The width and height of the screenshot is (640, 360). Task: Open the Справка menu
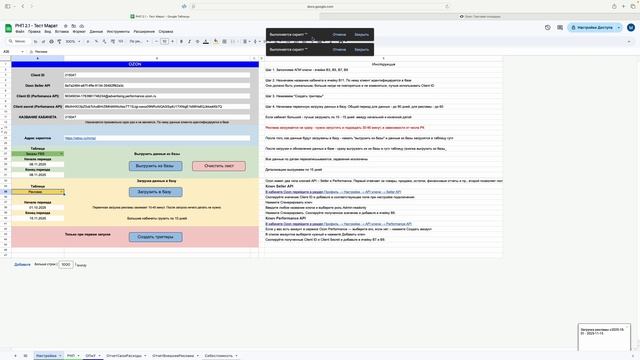166,31
